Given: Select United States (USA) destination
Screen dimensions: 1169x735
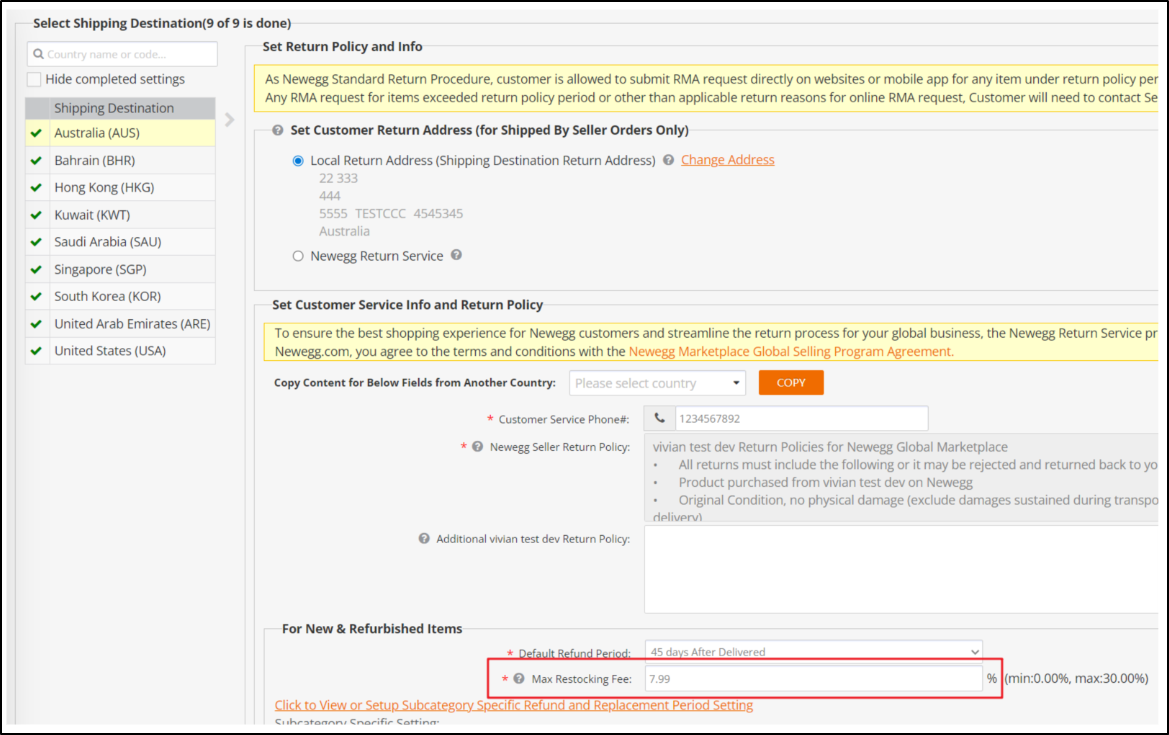Looking at the screenshot, I should (x=110, y=351).
